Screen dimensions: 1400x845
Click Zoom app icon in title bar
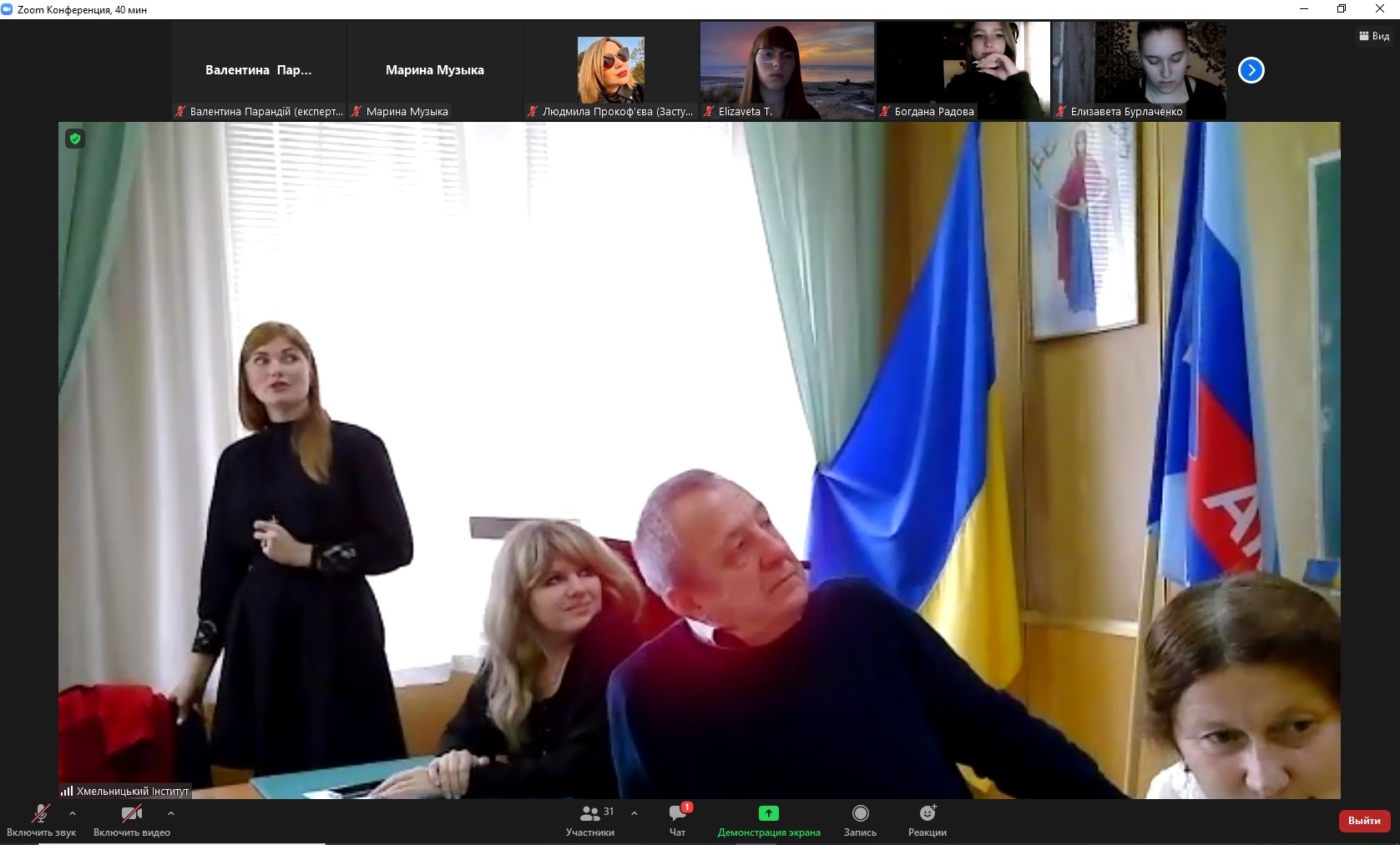(x=7, y=9)
